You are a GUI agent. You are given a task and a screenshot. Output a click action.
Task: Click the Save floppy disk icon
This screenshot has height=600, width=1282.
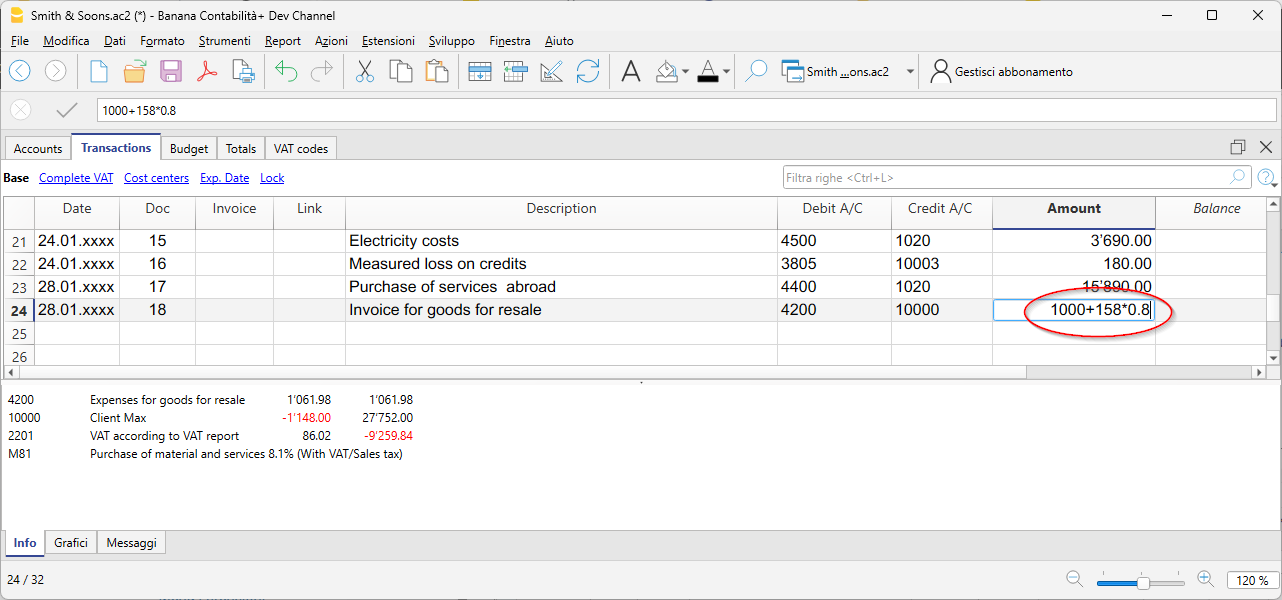171,71
